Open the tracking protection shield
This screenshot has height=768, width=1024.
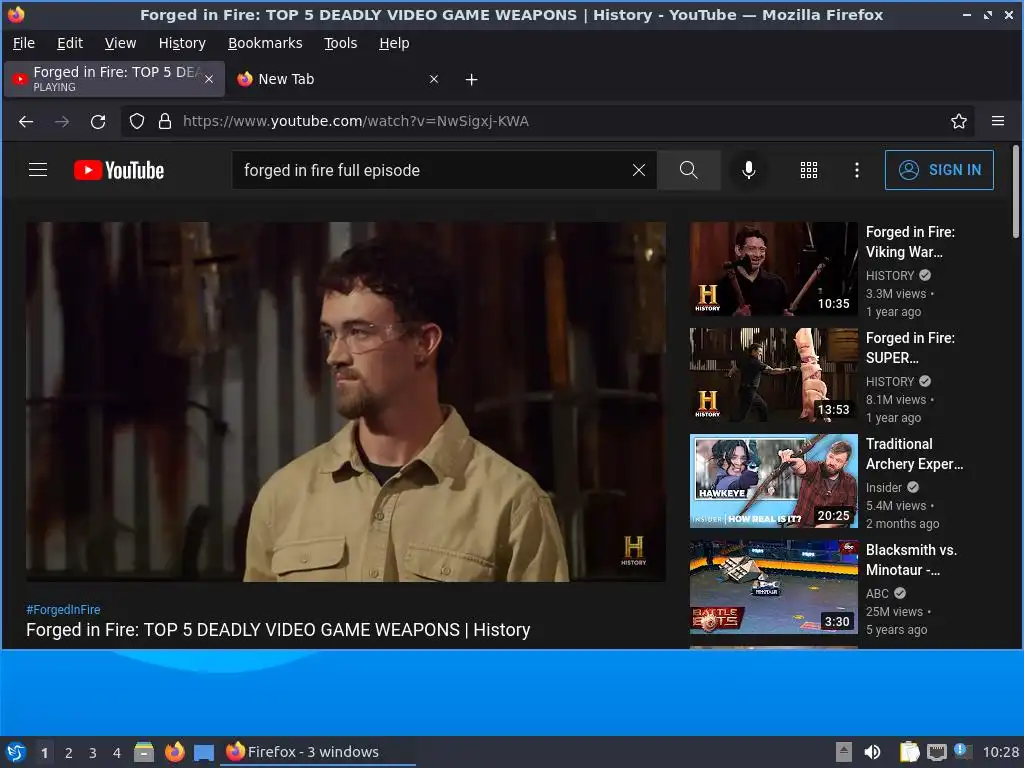coord(136,121)
